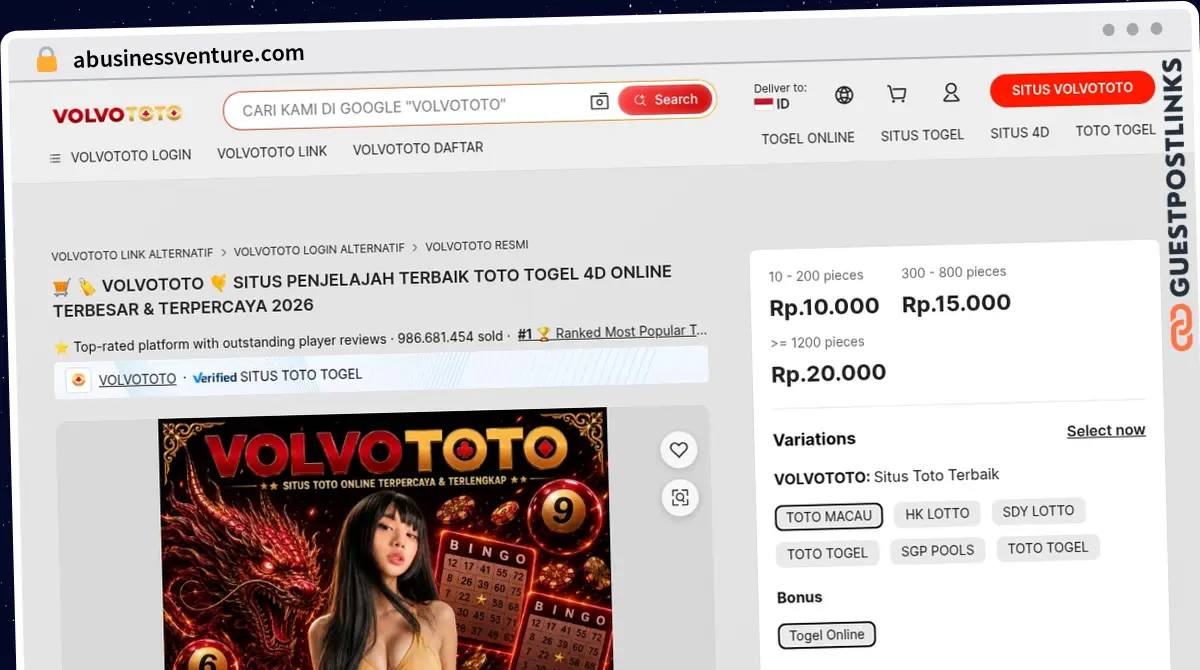Select the SDY LOTTO variation
This screenshot has height=670, width=1200.
[x=1038, y=511]
